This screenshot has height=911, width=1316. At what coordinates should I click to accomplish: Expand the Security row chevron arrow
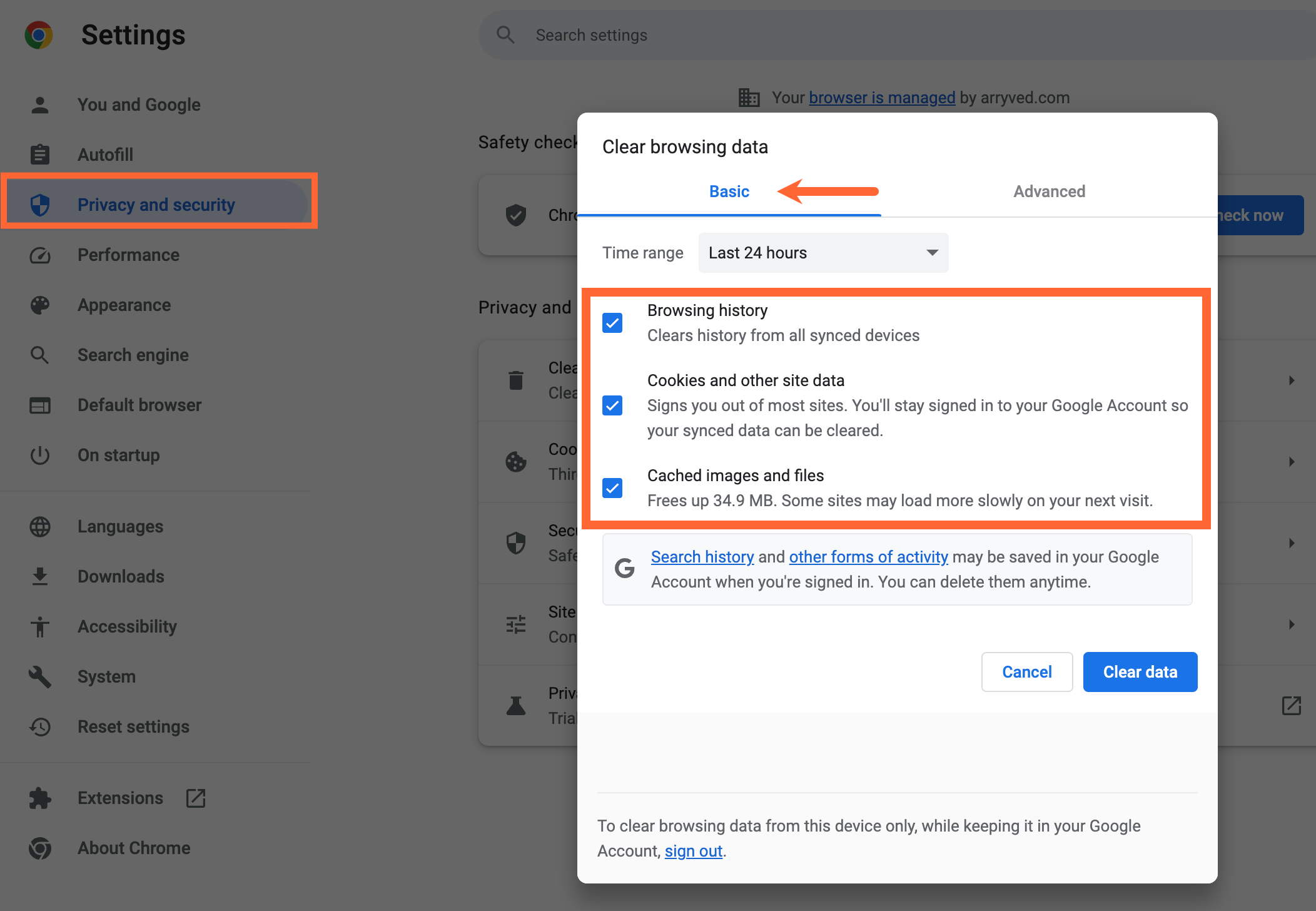(1292, 543)
